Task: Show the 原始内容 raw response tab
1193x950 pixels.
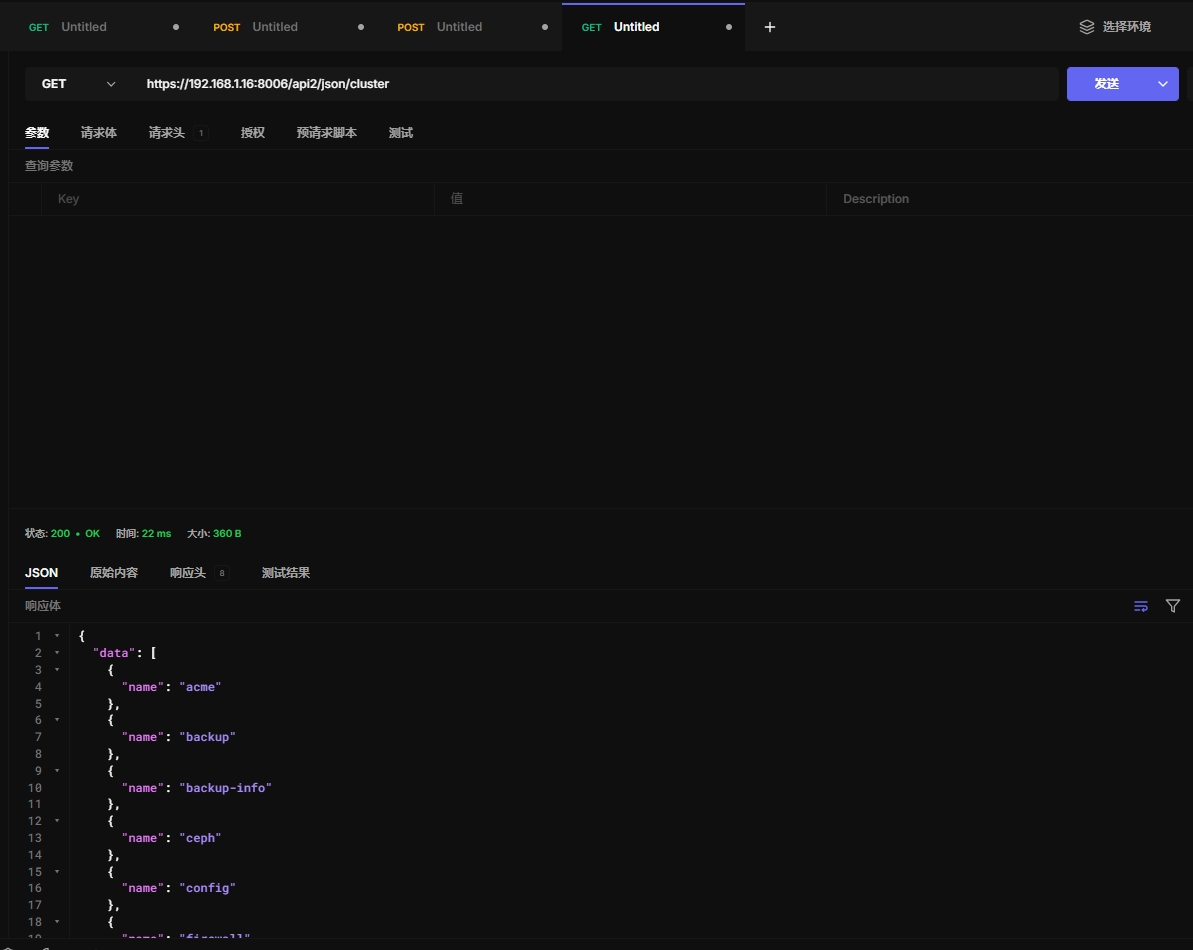Action: coord(114,573)
